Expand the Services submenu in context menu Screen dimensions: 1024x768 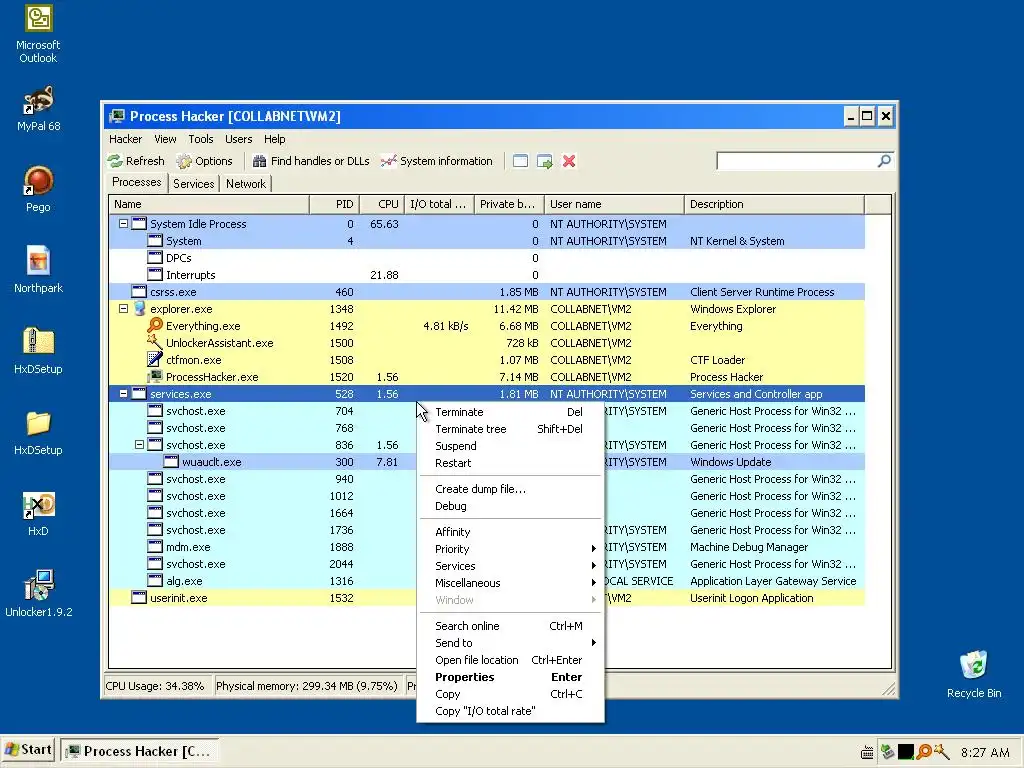coord(510,566)
